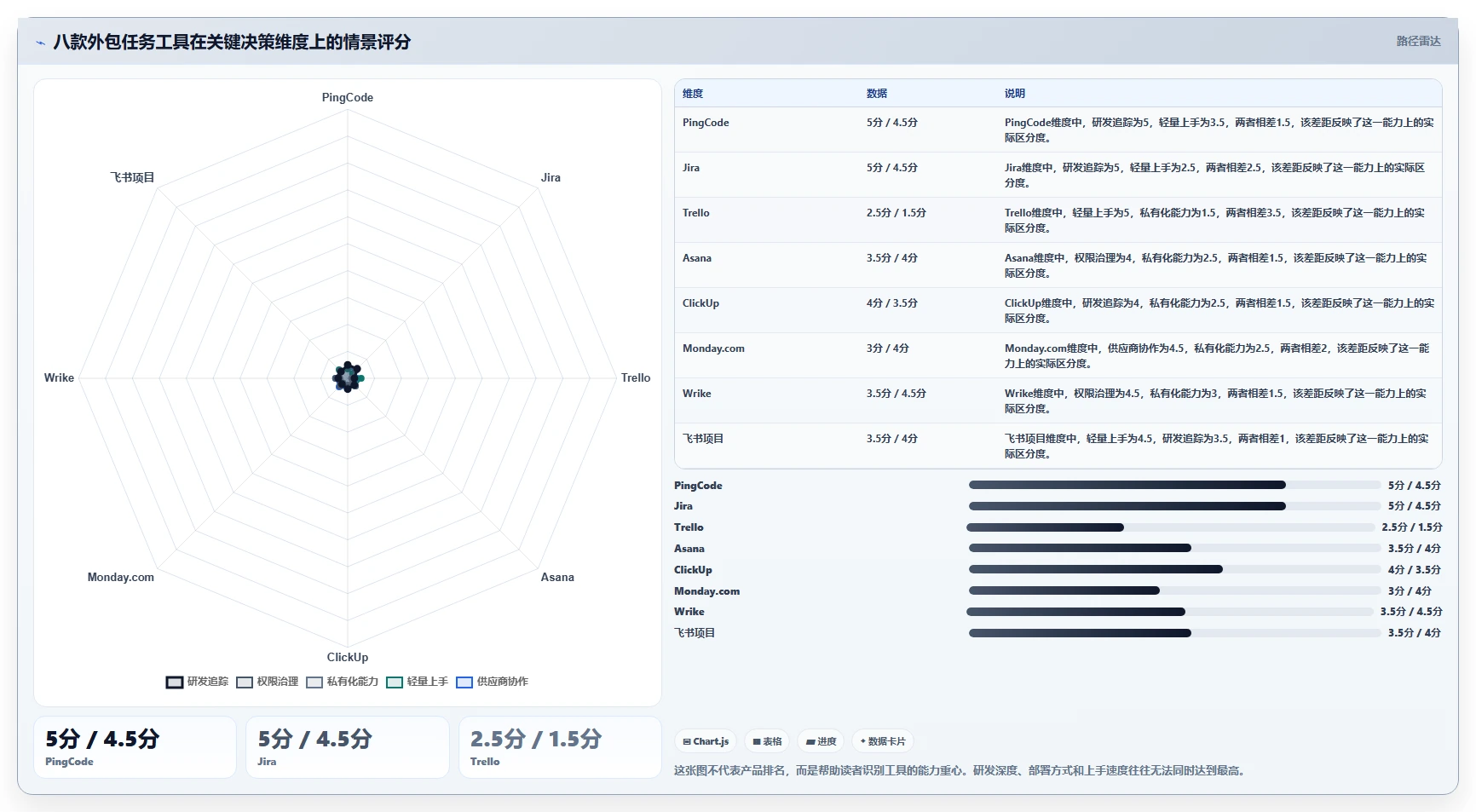Screen dimensions: 1476x812
Task: Click the 飞书项目维度中 description text
Action: click(x=1216, y=446)
